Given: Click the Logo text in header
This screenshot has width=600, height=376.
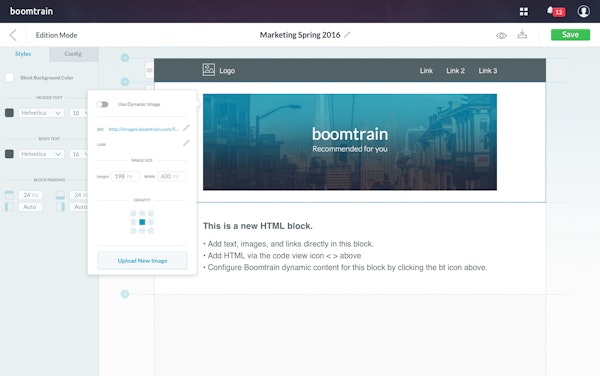Looking at the screenshot, I should pos(227,71).
